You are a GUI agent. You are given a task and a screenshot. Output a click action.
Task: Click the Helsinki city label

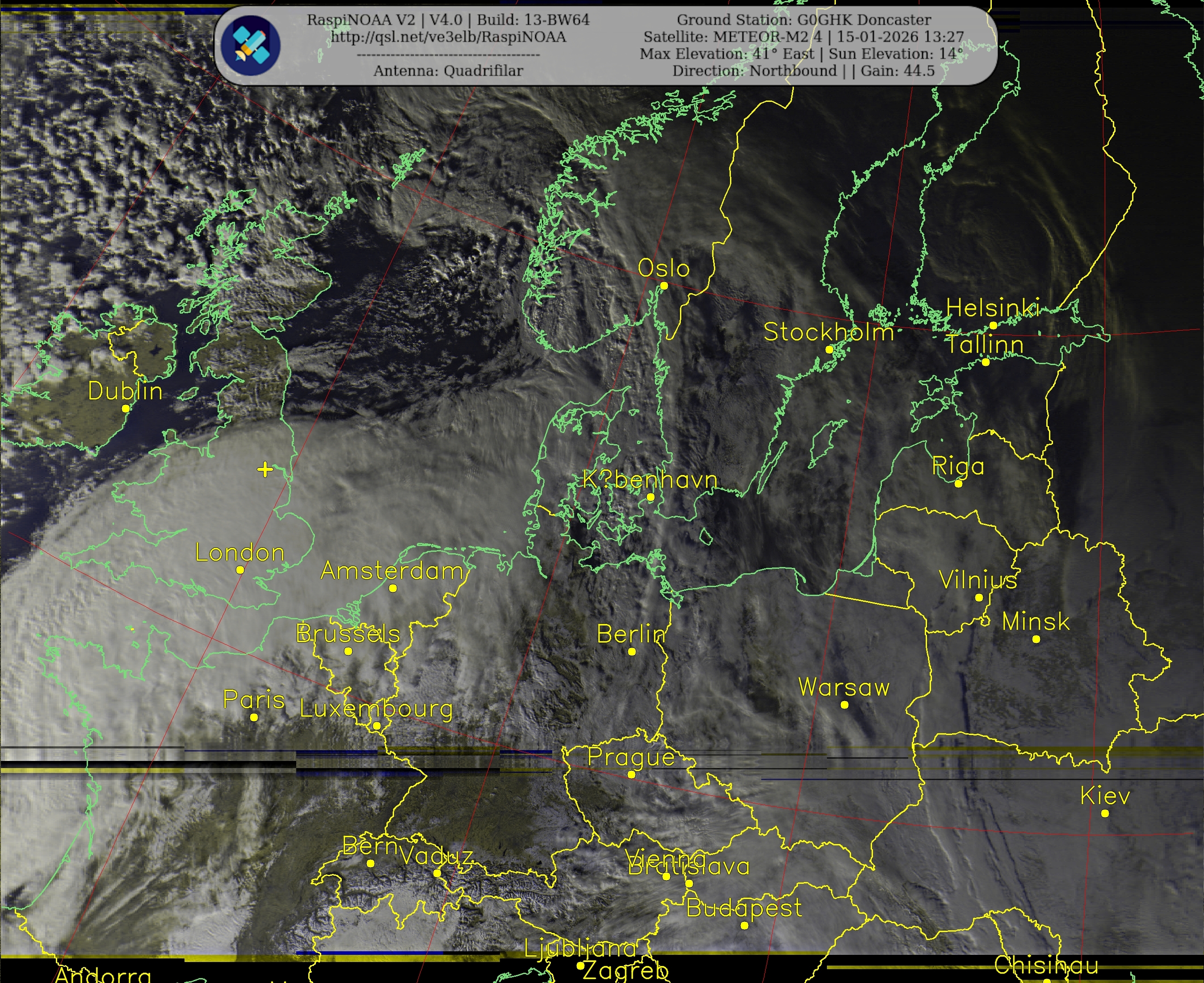point(993,308)
